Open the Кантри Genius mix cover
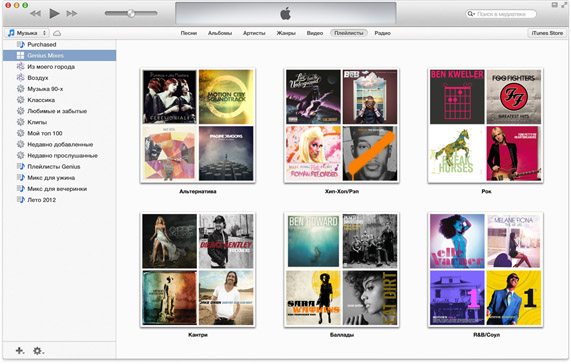The width and height of the screenshot is (571, 364). pos(198,269)
